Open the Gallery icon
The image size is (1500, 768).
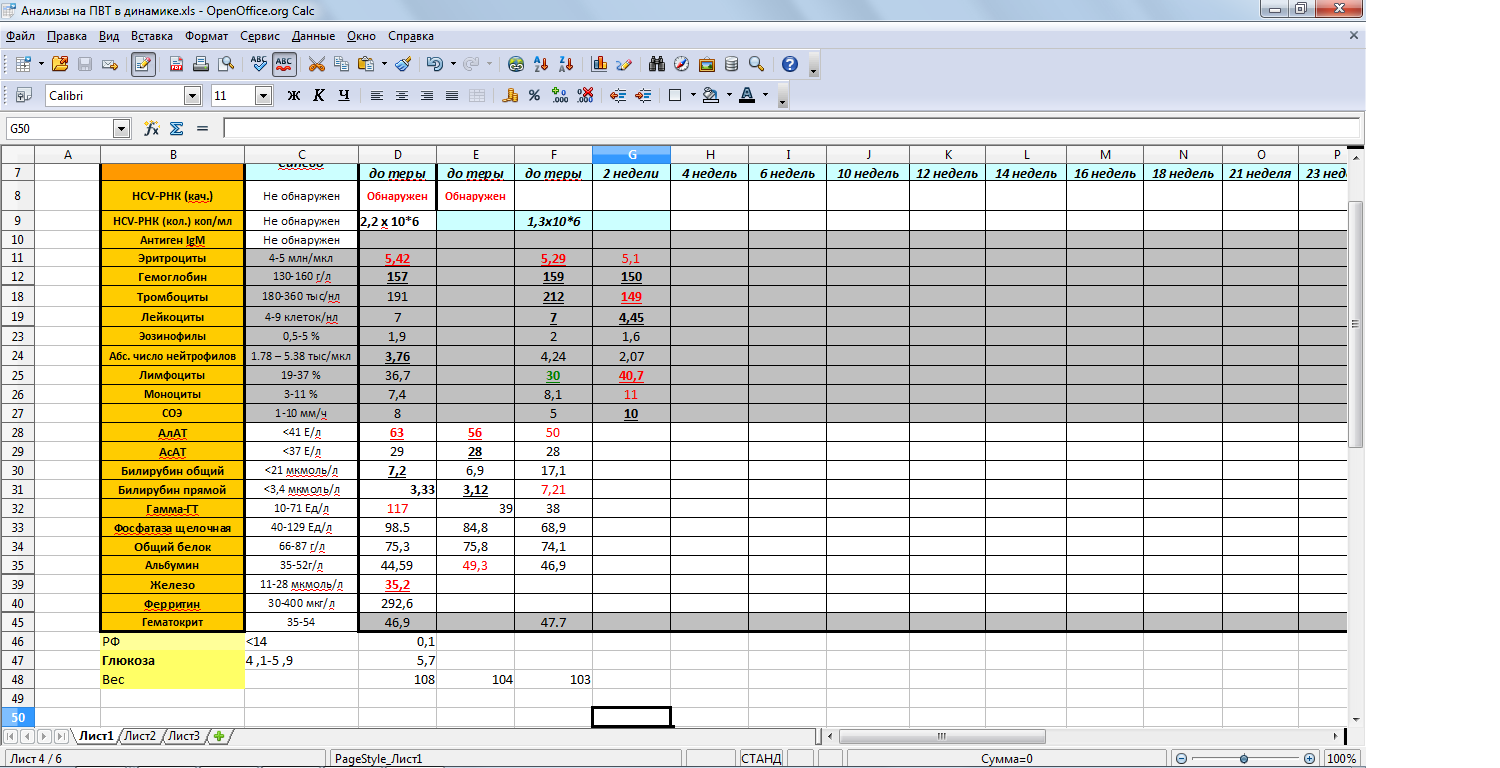[707, 64]
